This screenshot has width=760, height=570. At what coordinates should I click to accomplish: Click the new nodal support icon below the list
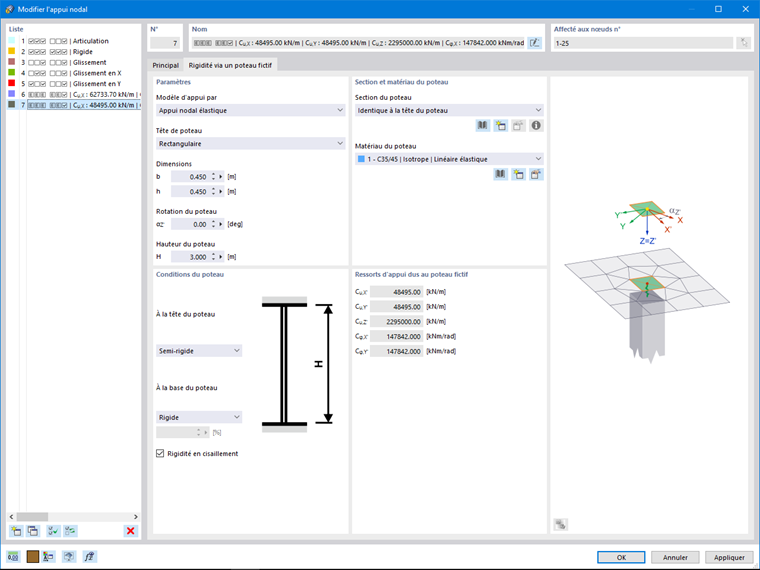coord(16,531)
